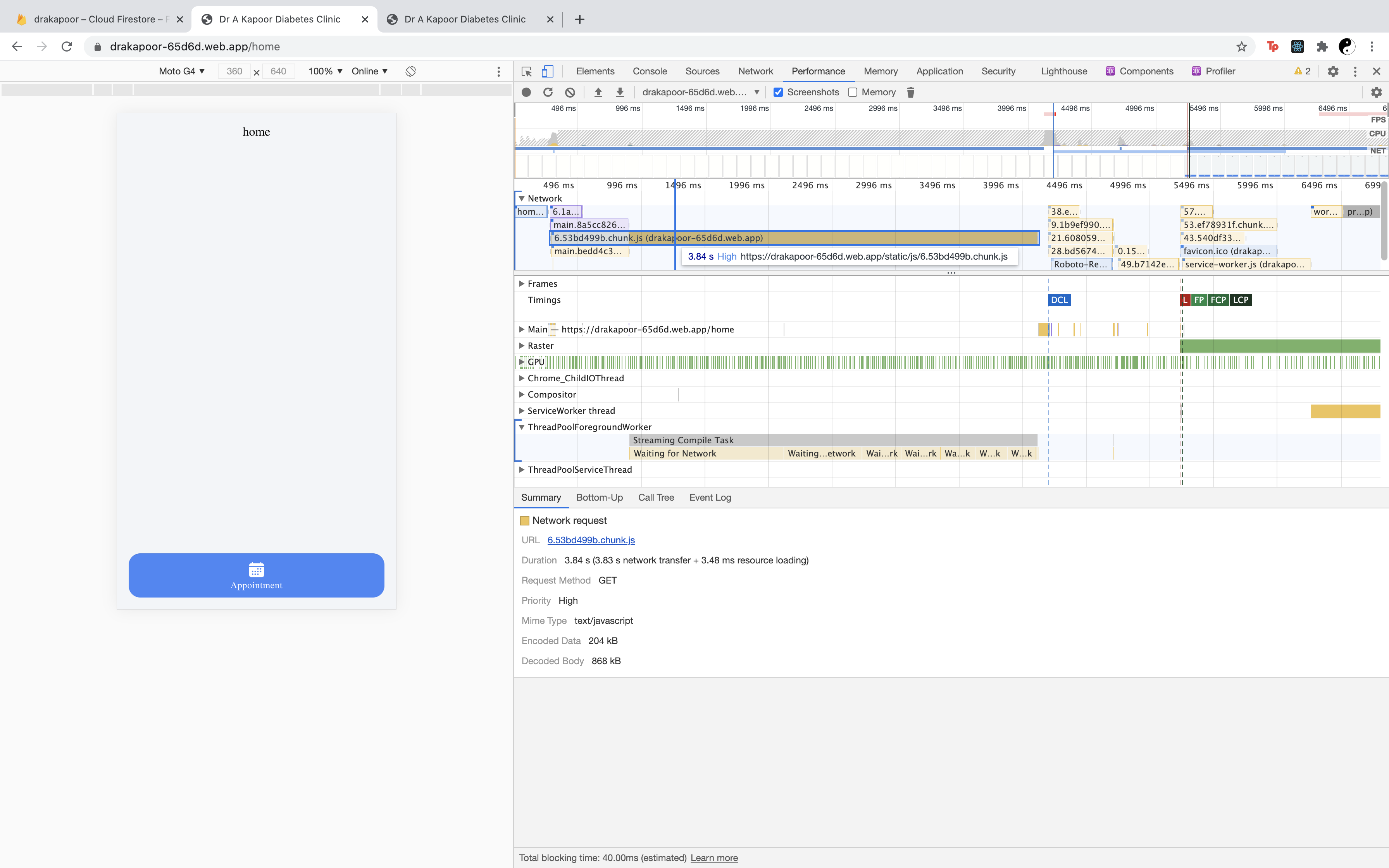Click the rotate device orientation icon
Viewport: 1389px width, 868px height.
point(410,71)
